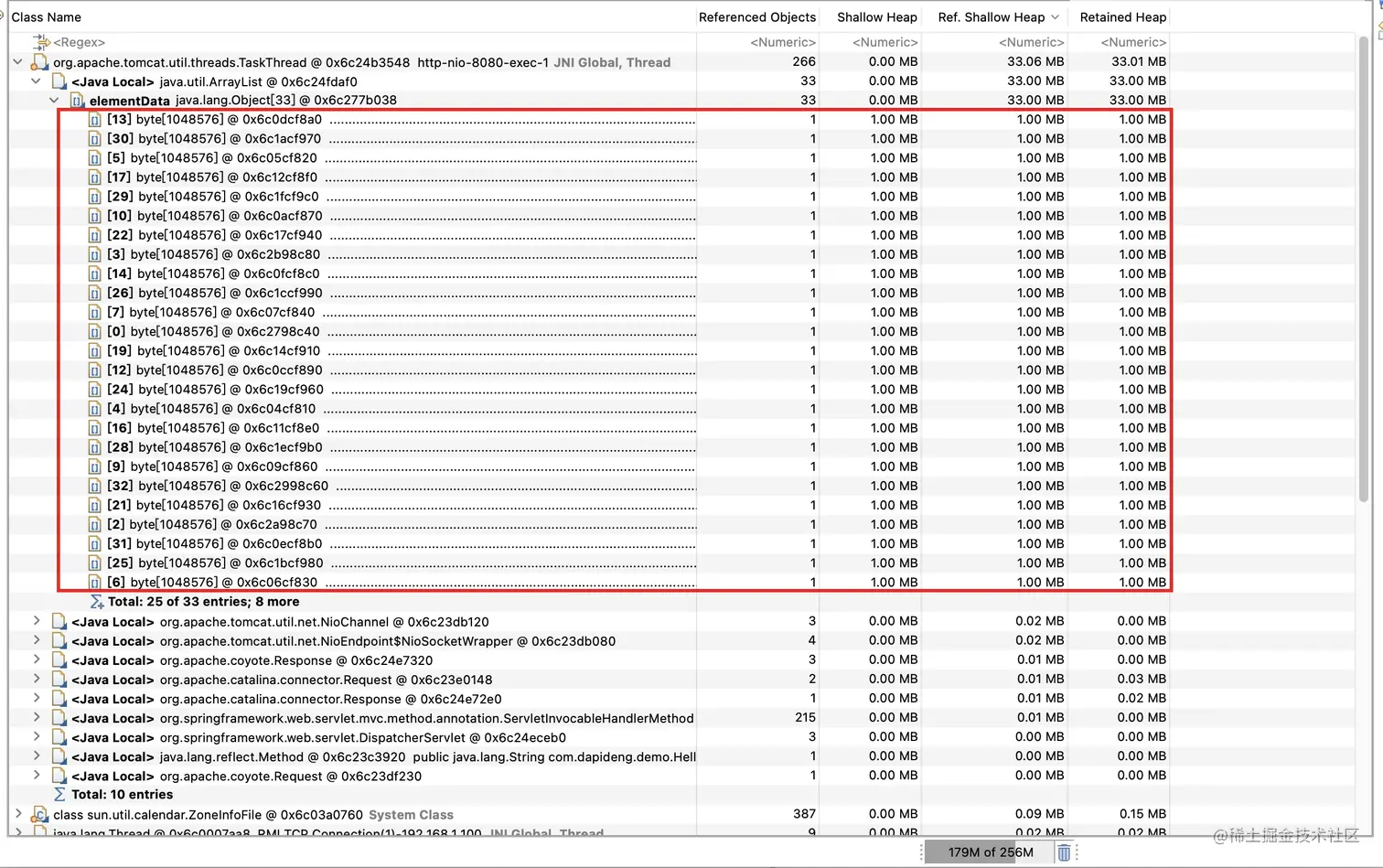Click the sum icon on Total: 25 of 33 entries
1383x868 pixels.
click(x=96, y=602)
